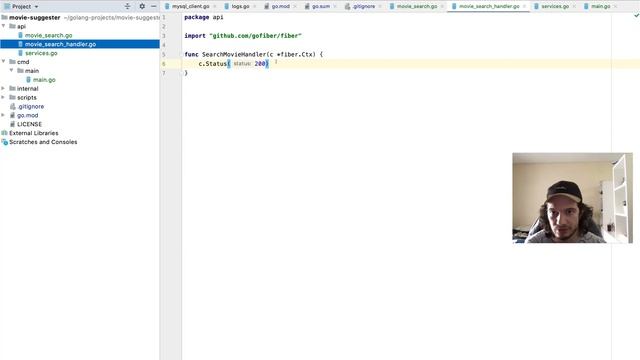
Task: Click the services.go file icon in tree
Action: 20,53
